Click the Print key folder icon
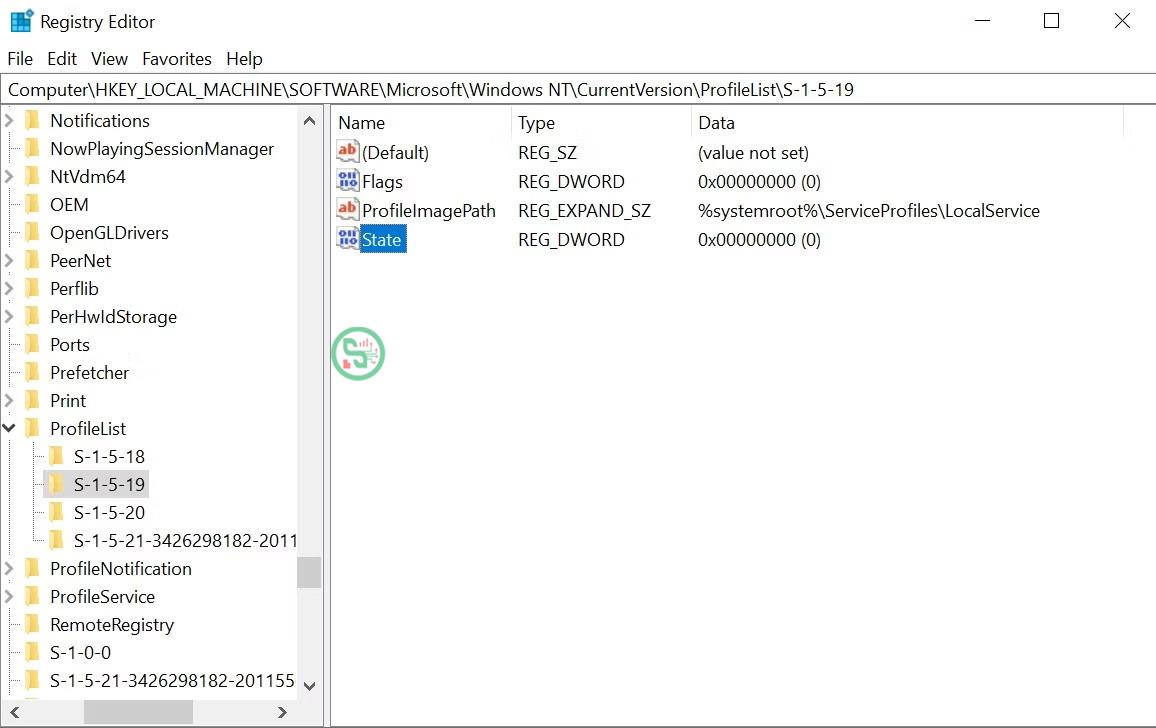1156x728 pixels. click(x=32, y=401)
